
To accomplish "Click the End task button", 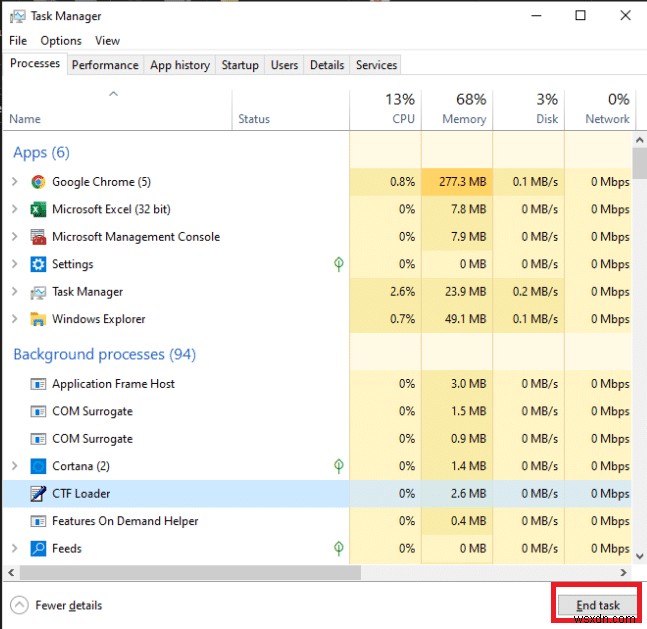I will [x=597, y=605].
